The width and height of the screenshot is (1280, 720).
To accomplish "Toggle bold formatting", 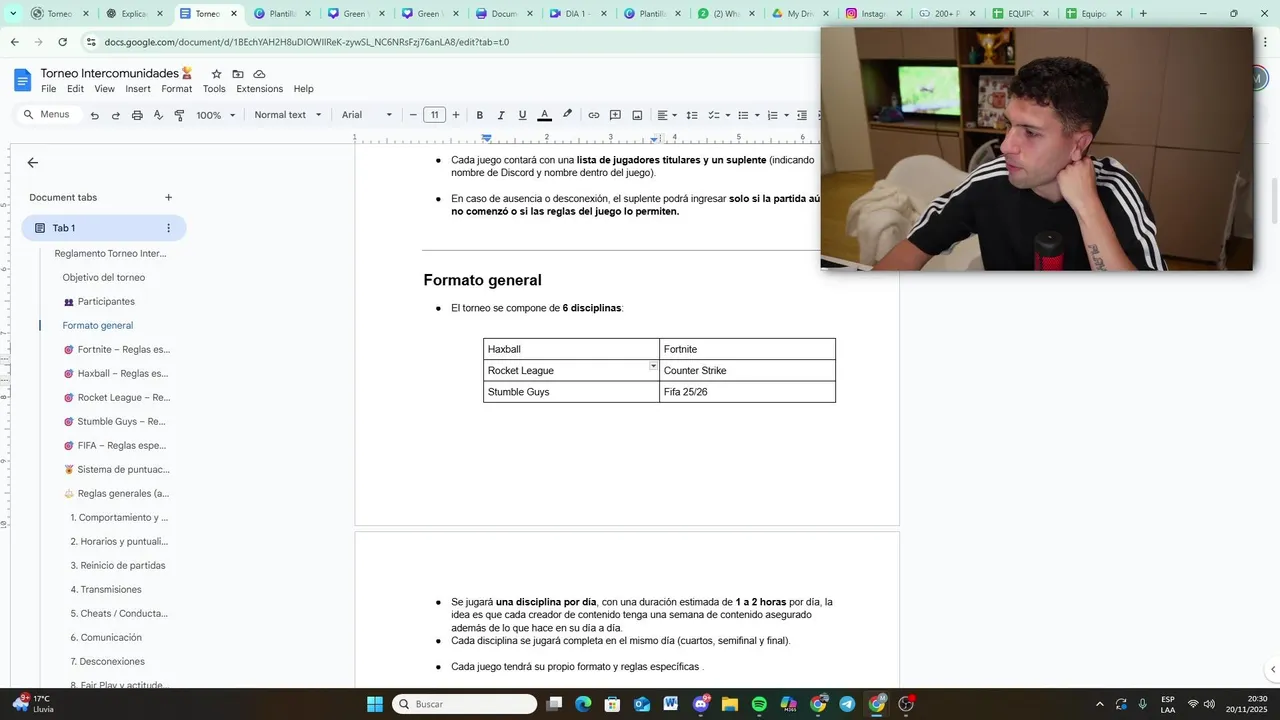I will coord(480,115).
